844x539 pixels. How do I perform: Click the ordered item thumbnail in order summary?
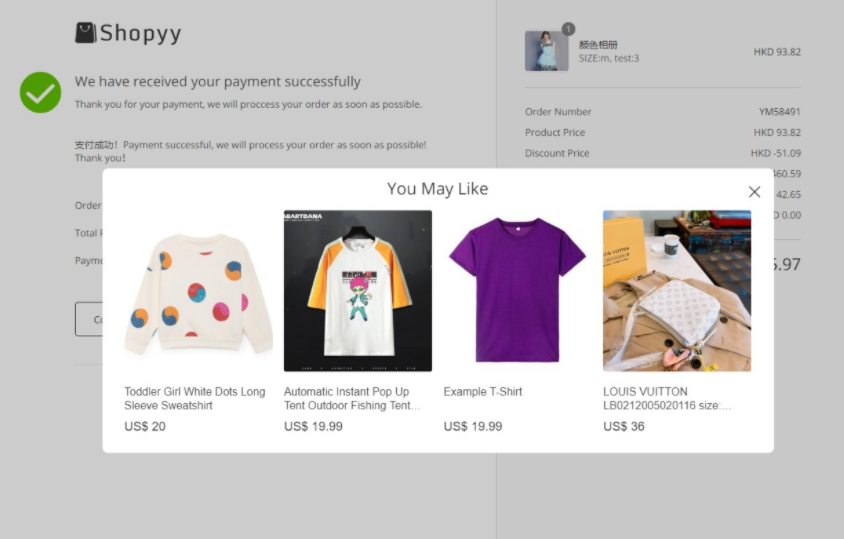pos(546,51)
